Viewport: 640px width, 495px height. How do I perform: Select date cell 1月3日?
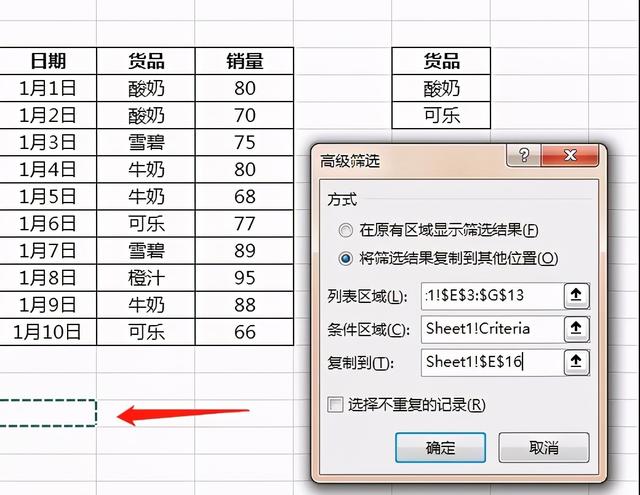pos(48,142)
